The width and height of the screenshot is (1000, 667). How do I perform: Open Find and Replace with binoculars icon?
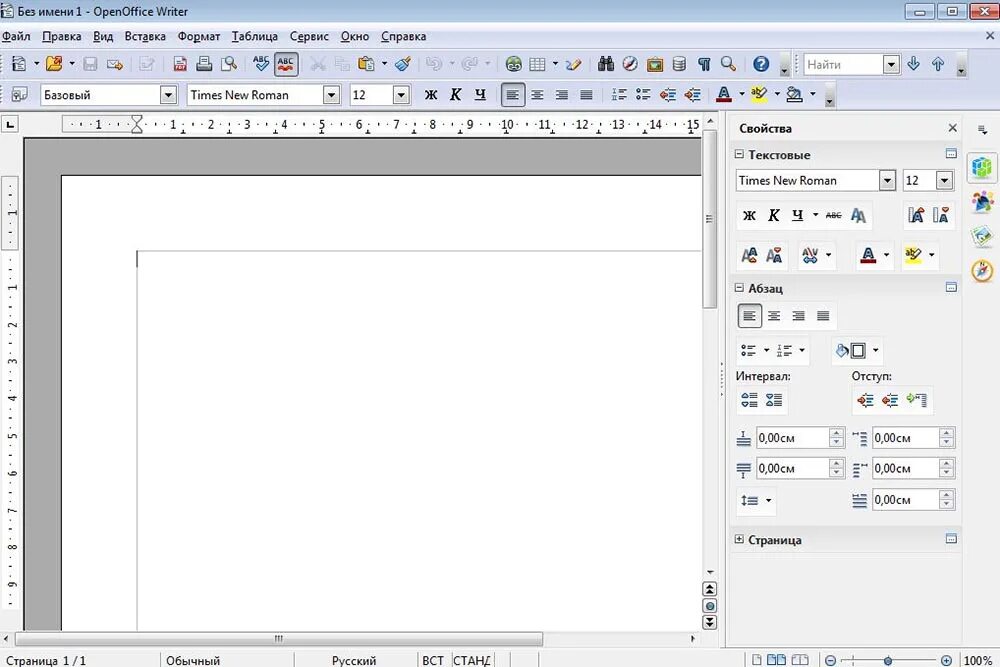click(x=605, y=63)
